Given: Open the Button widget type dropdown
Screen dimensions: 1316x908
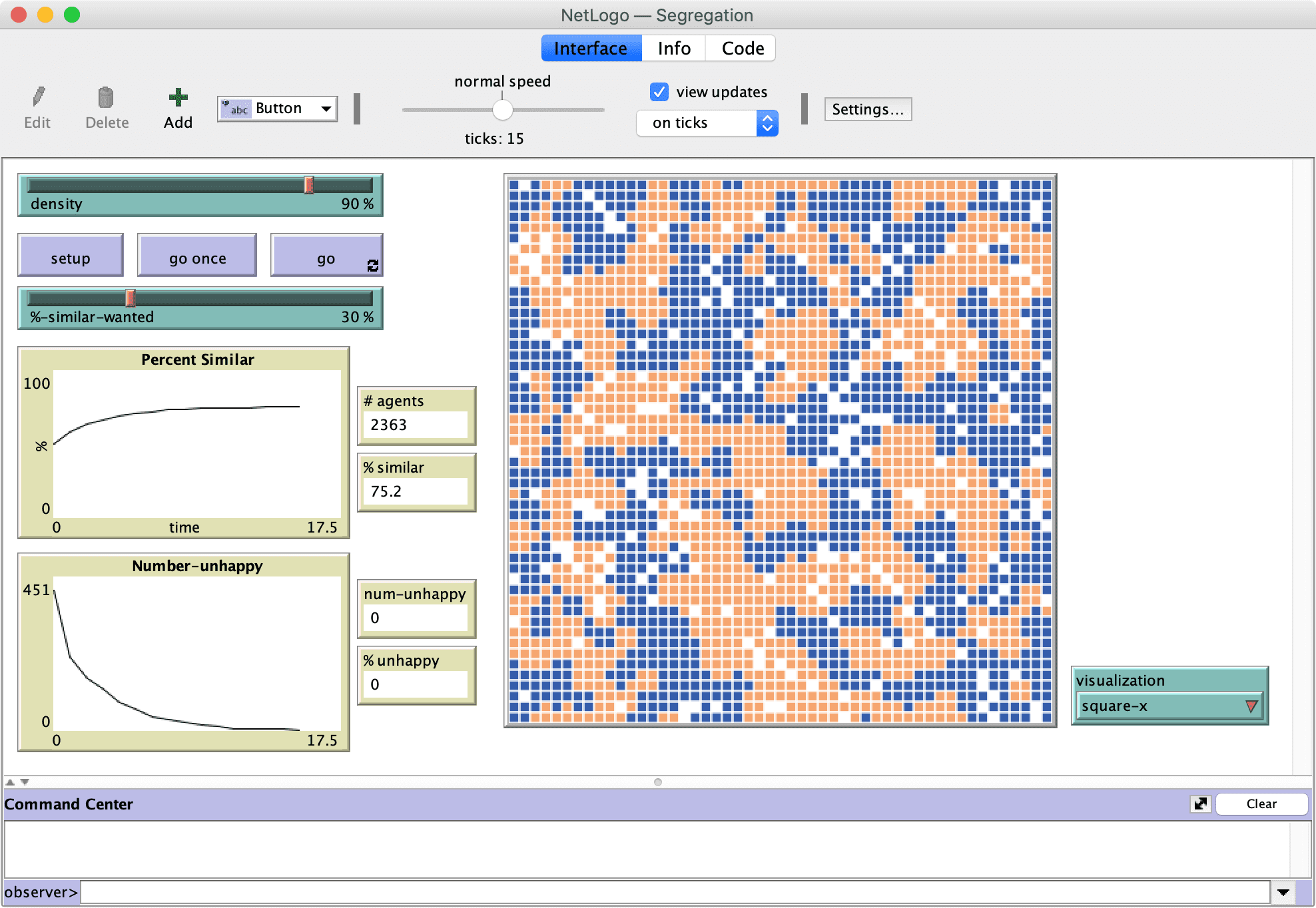Looking at the screenshot, I should tap(278, 109).
